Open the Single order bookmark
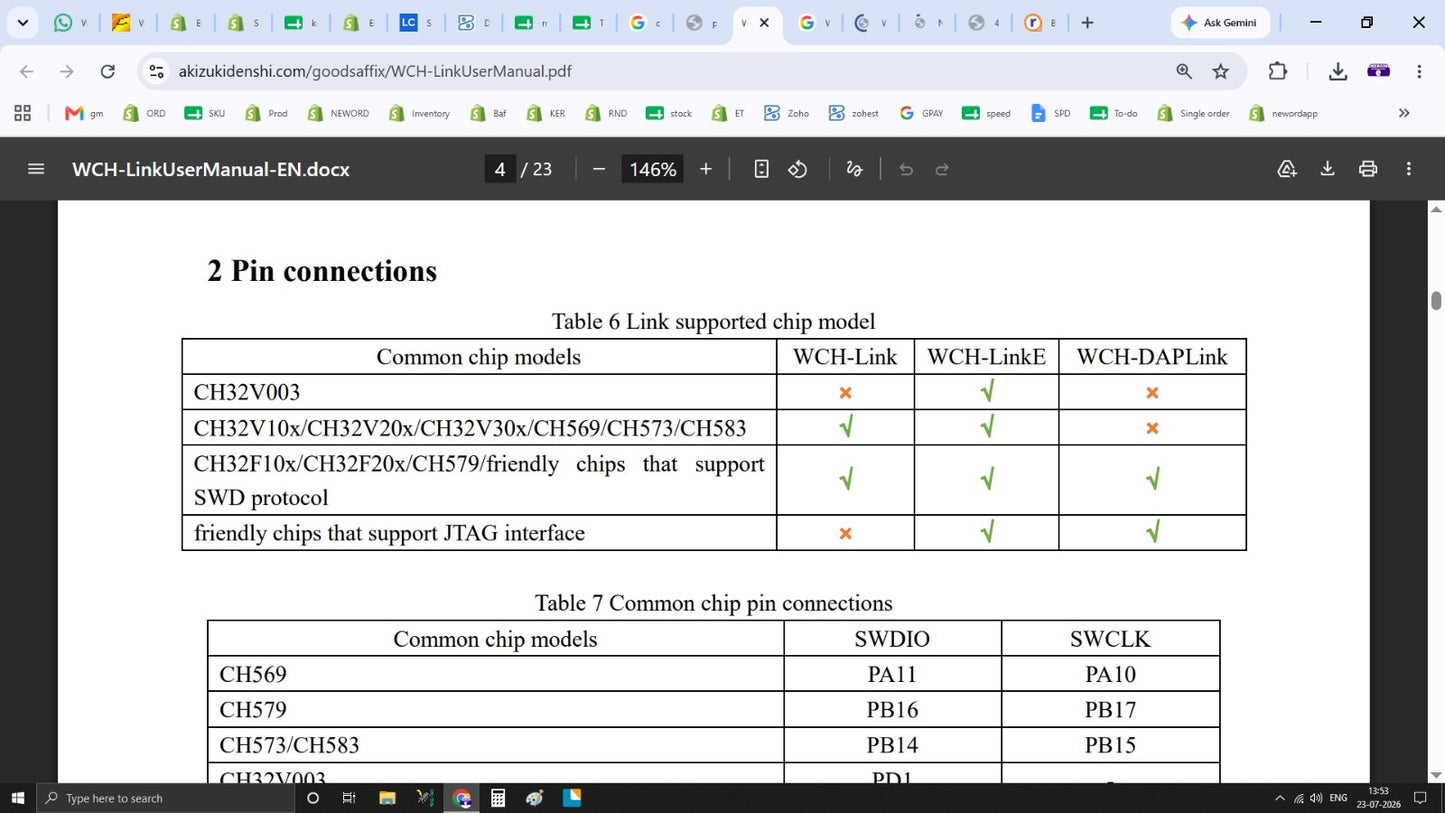The width and height of the screenshot is (1445, 813). click(1193, 113)
